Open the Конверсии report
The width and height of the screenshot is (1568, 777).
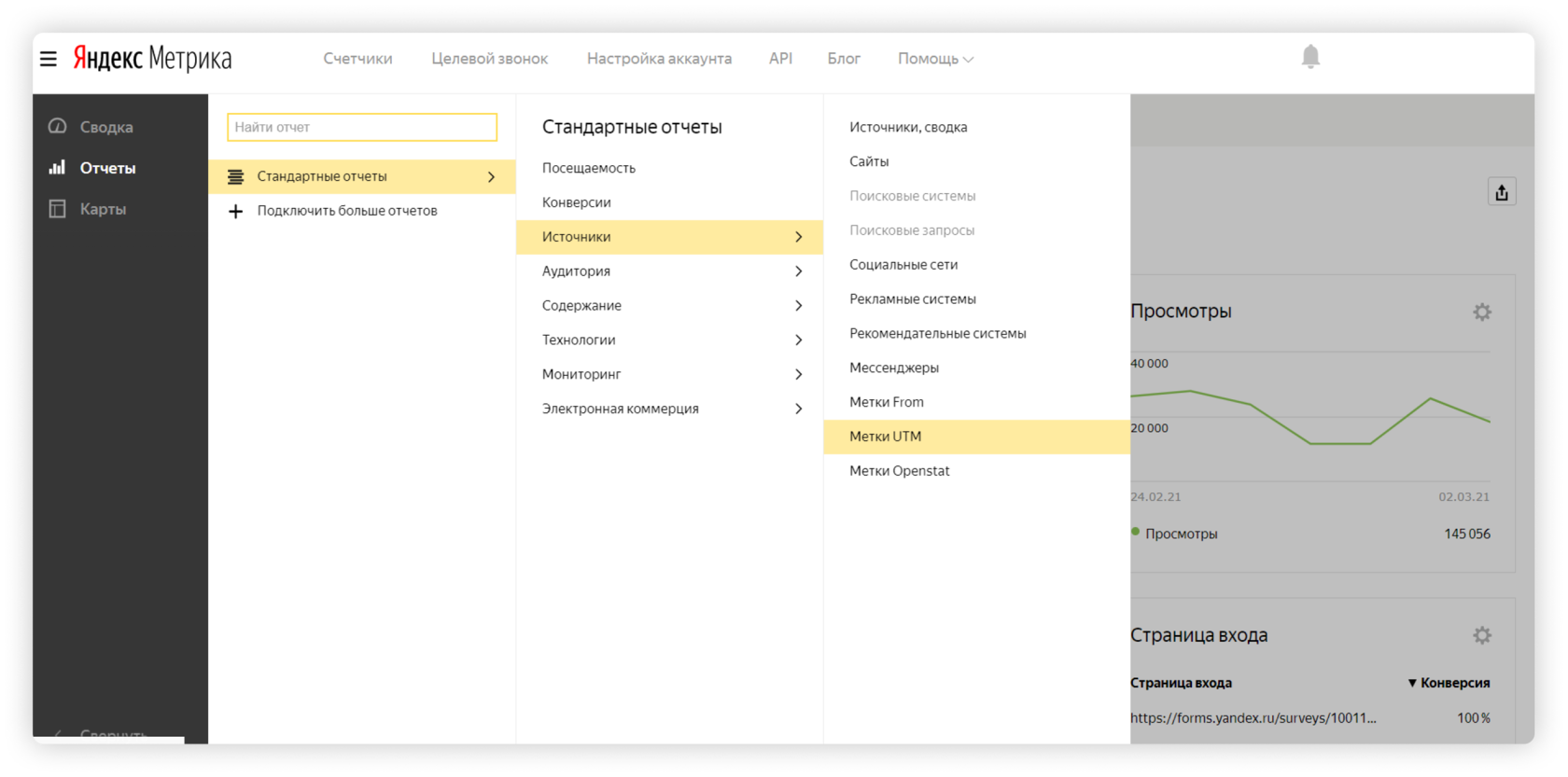pyautogui.click(x=577, y=202)
